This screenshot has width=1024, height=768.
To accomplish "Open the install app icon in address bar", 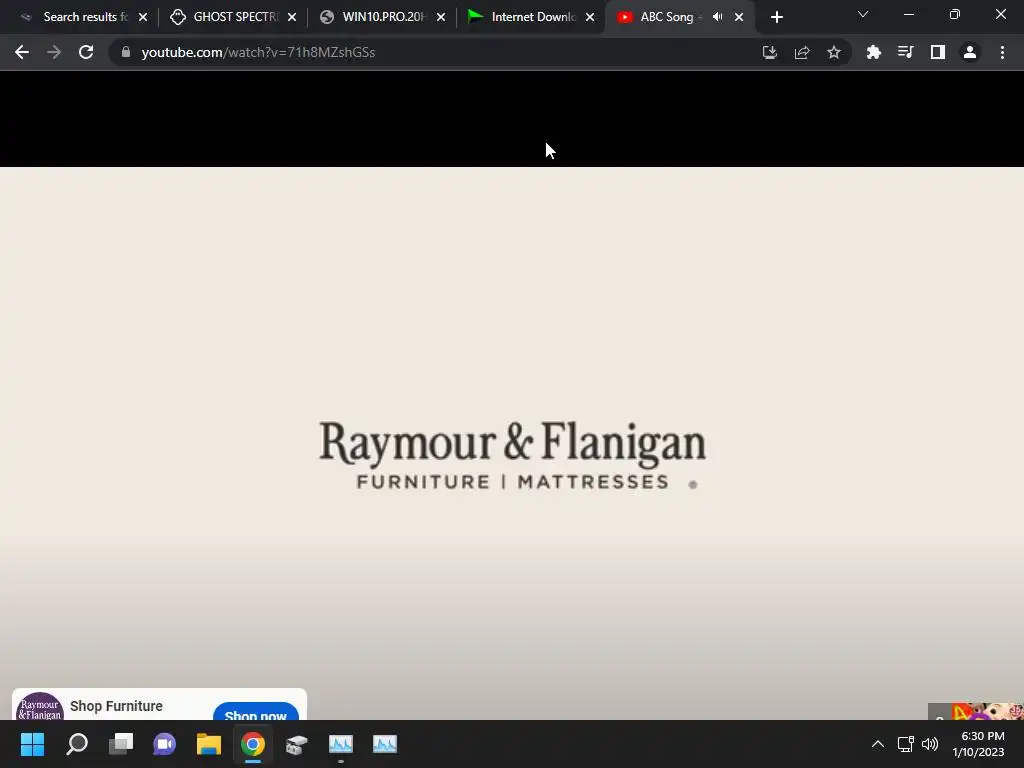I will [770, 52].
